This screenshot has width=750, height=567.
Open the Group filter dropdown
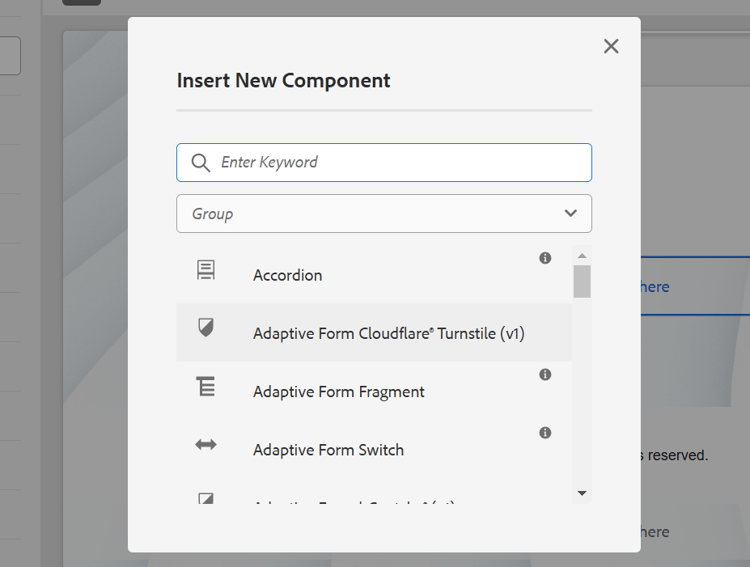[x=384, y=213]
